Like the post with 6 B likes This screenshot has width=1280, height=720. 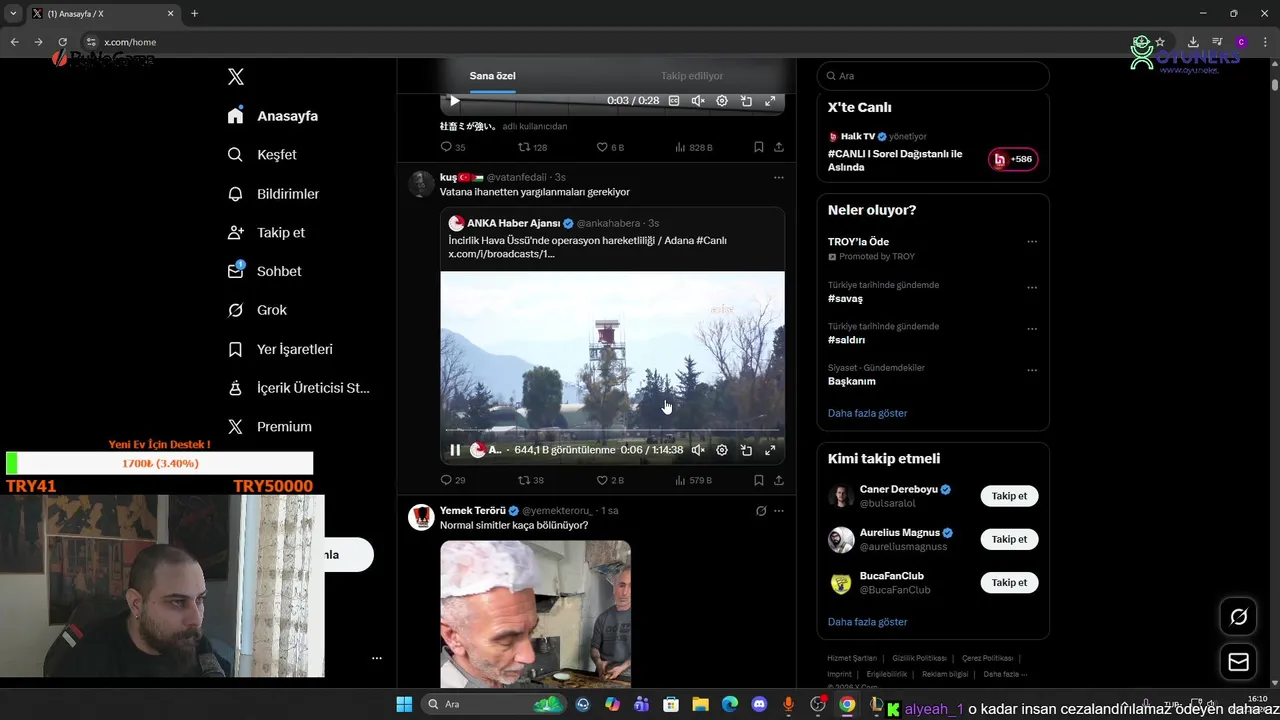(x=610, y=147)
